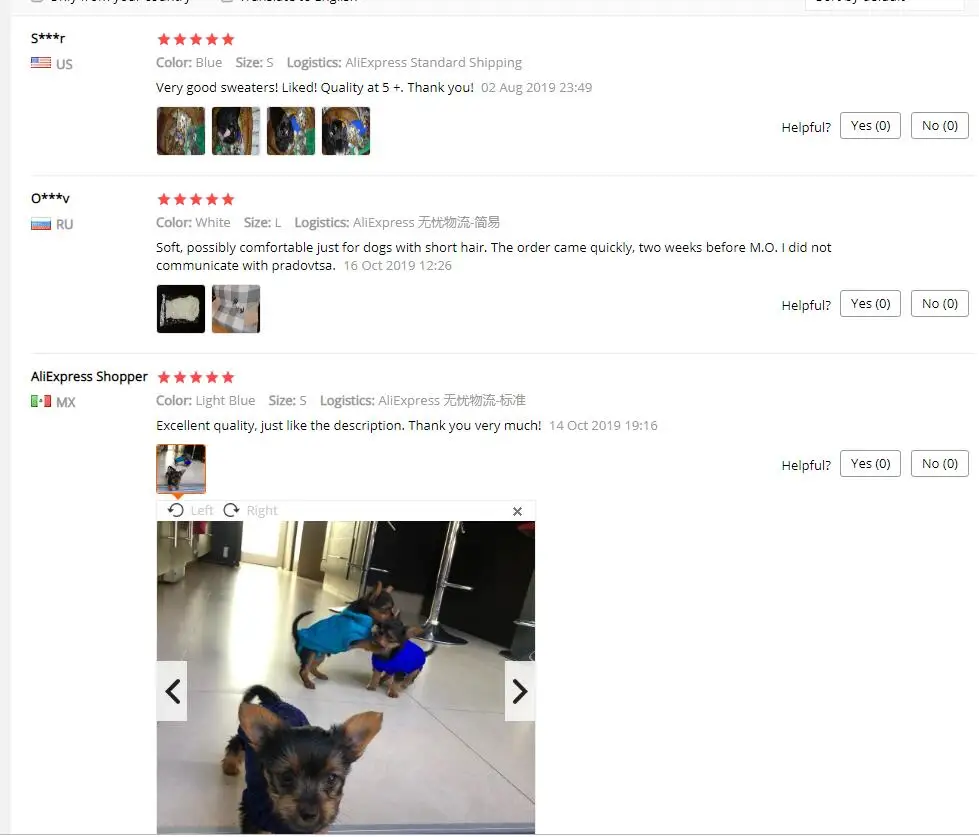Open first thumbnail in S***r's review
979x837 pixels.
(x=181, y=131)
